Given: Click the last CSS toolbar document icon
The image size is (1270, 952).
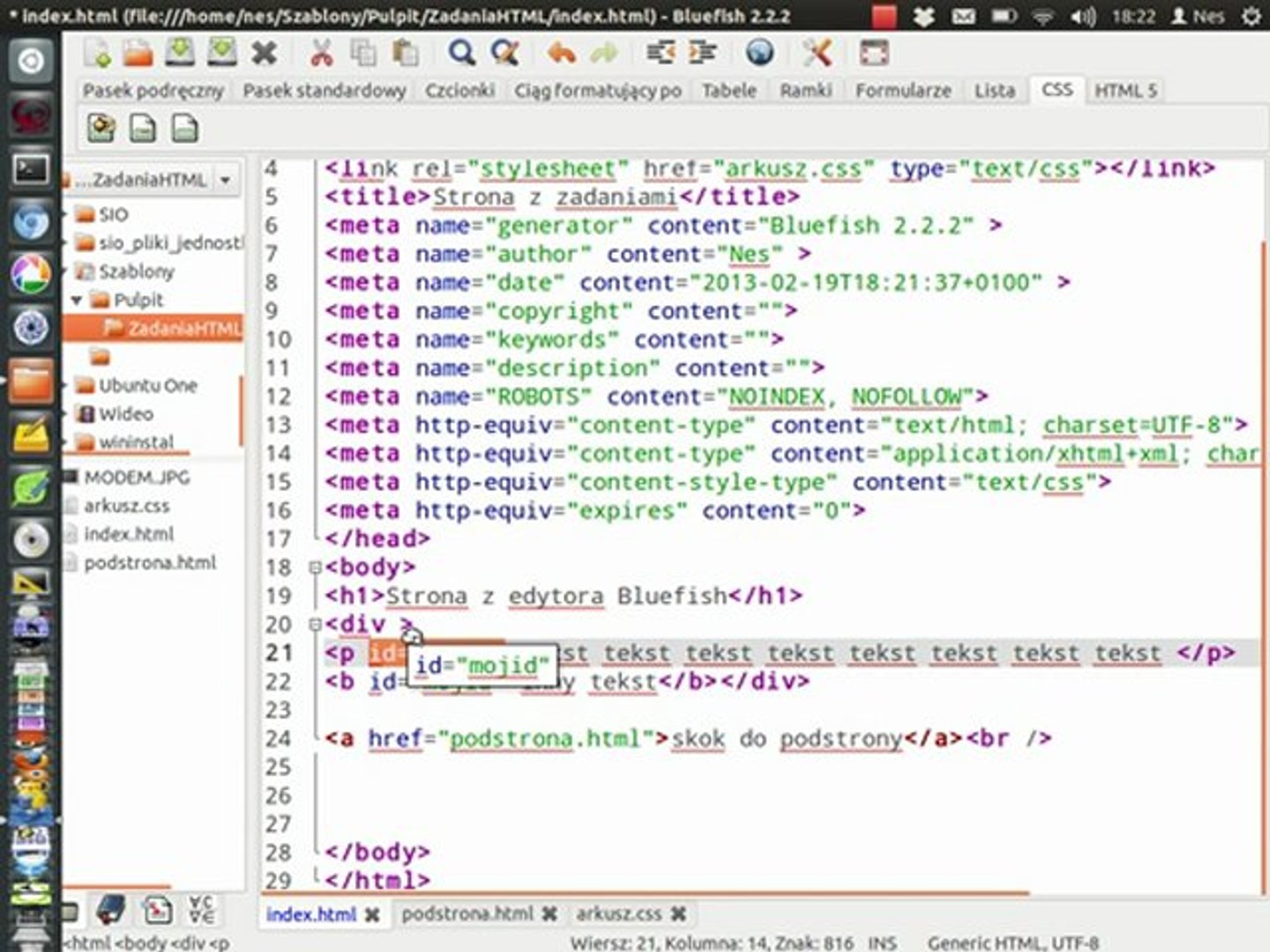Looking at the screenshot, I should coord(185,129).
